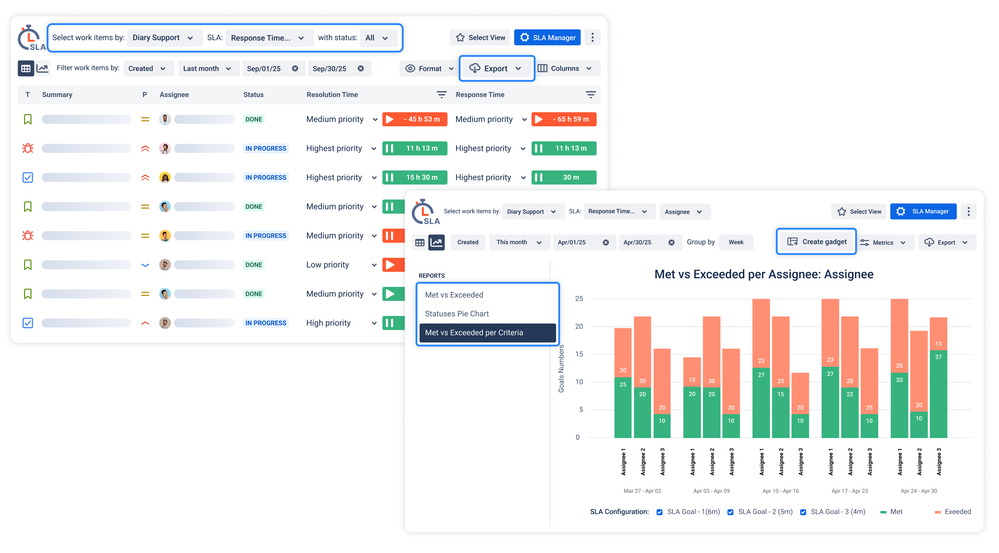Click the paused Response Time timer showing 30 m

point(564,177)
